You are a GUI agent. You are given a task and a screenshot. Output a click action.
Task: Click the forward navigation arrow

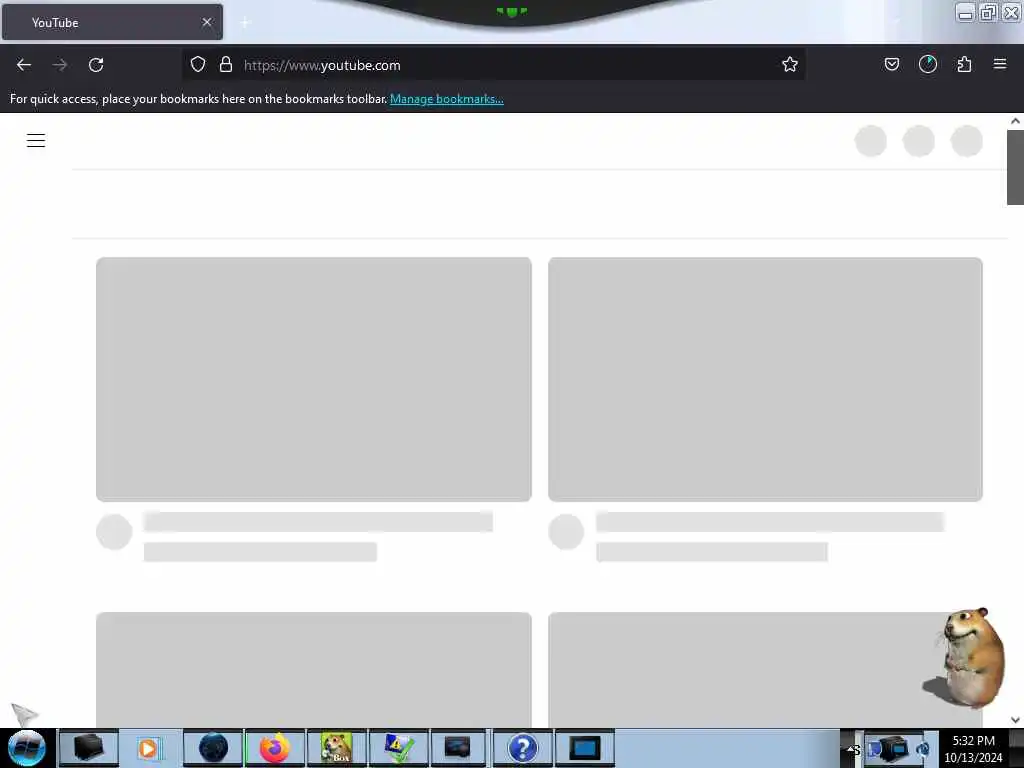60,65
